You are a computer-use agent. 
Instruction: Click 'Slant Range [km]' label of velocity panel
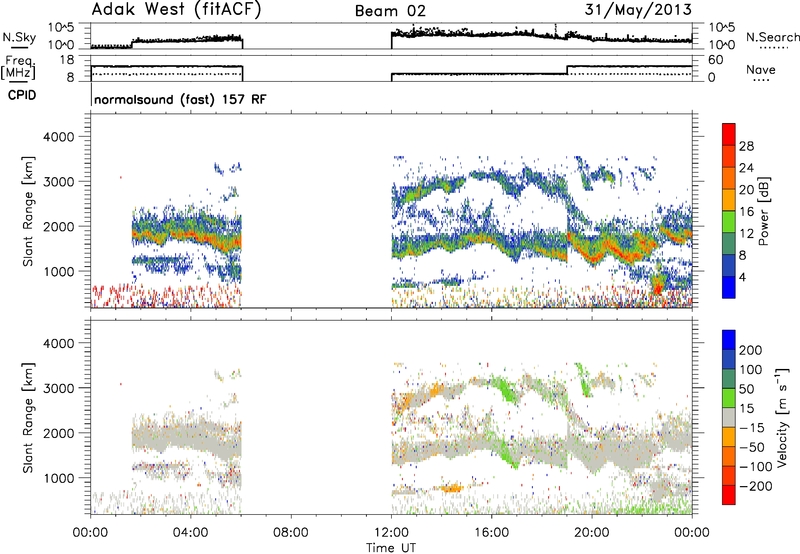click(x=28, y=417)
